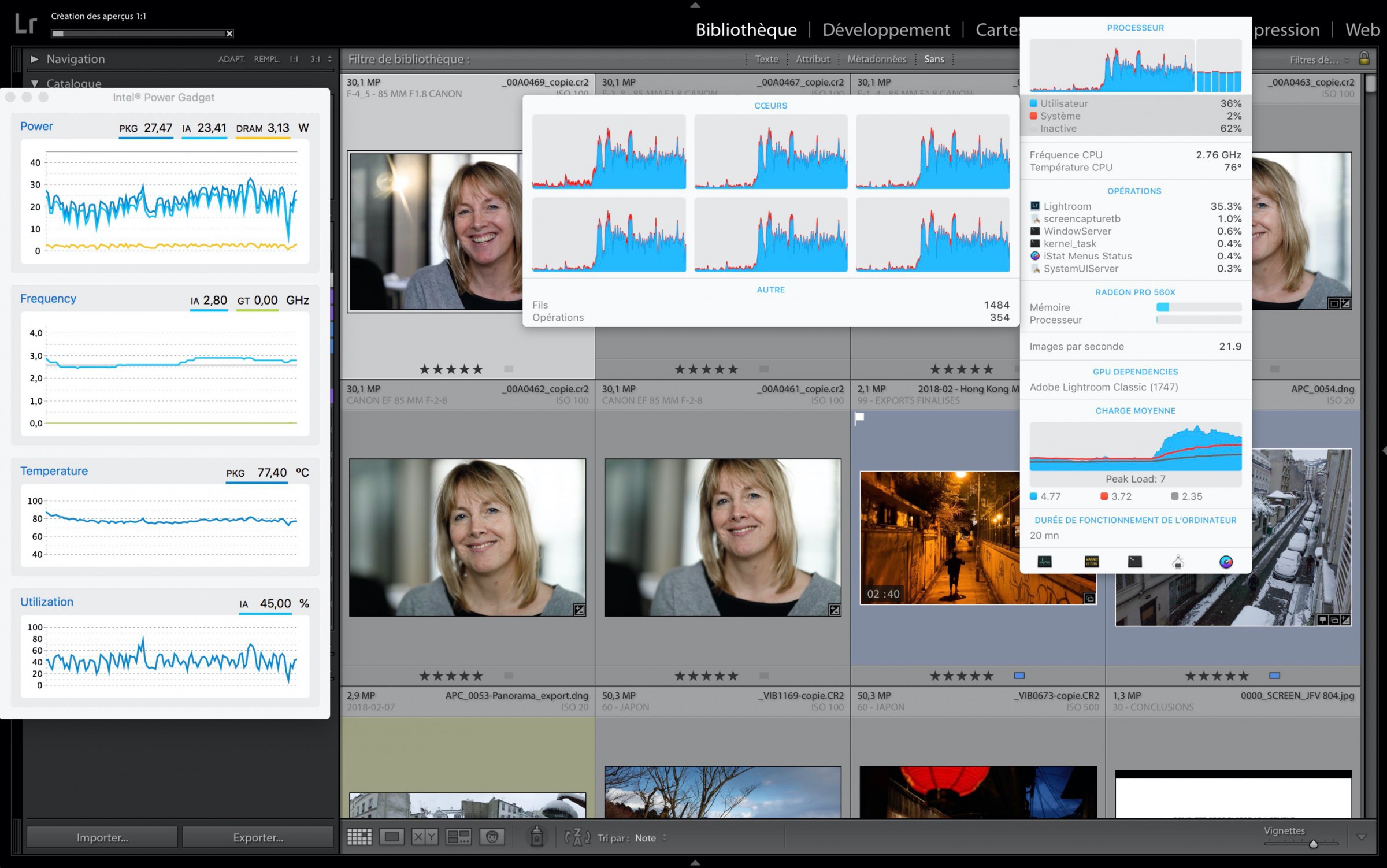Viewport: 1387px width, 868px height.
Task: Click crop badge on _00A0463_copie.cr2 thumbnail
Action: tap(1334, 303)
